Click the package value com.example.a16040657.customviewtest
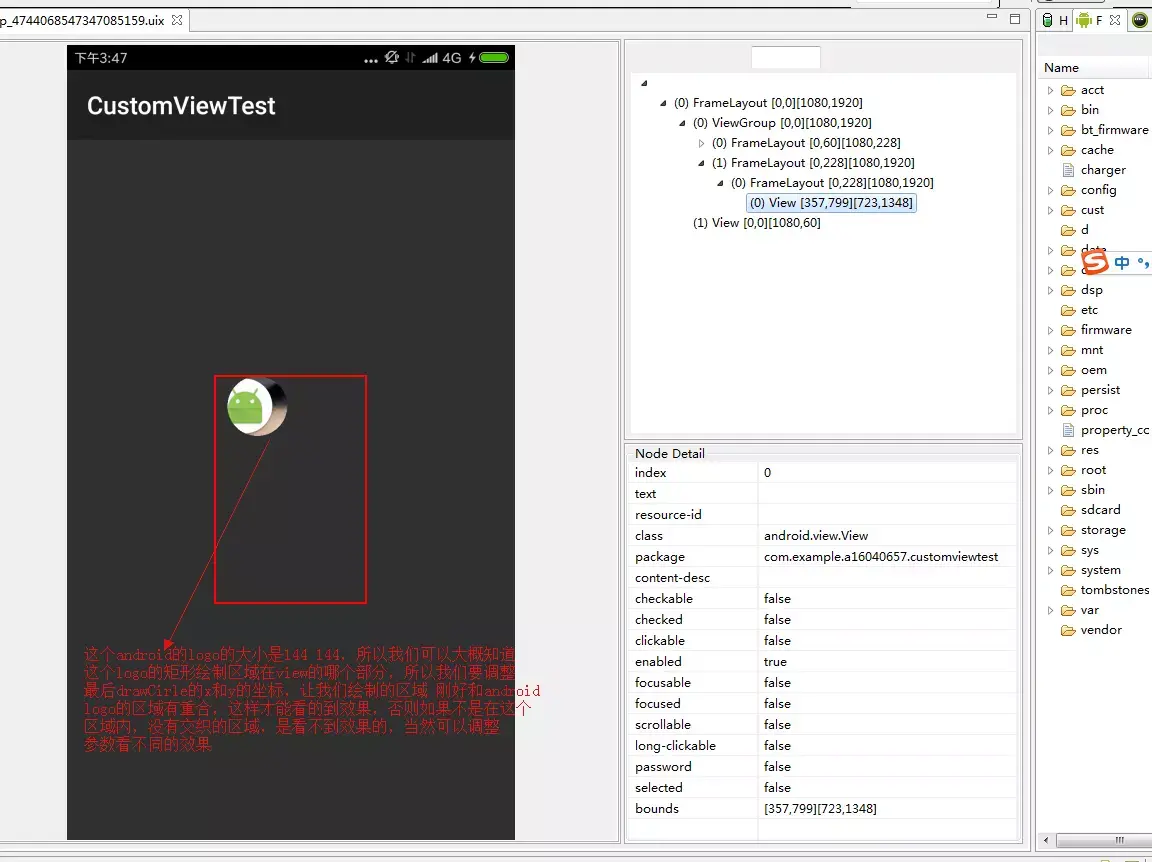Image resolution: width=1152 pixels, height=862 pixels. tap(880, 557)
